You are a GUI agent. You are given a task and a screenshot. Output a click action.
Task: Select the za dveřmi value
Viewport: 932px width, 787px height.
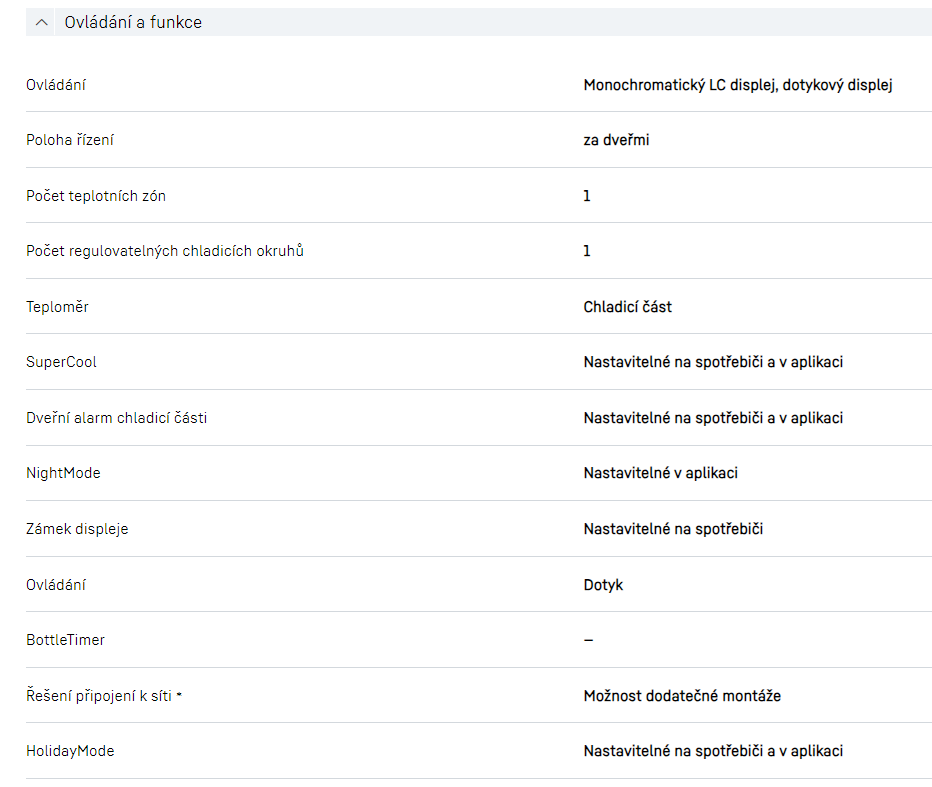pyautogui.click(x=616, y=140)
